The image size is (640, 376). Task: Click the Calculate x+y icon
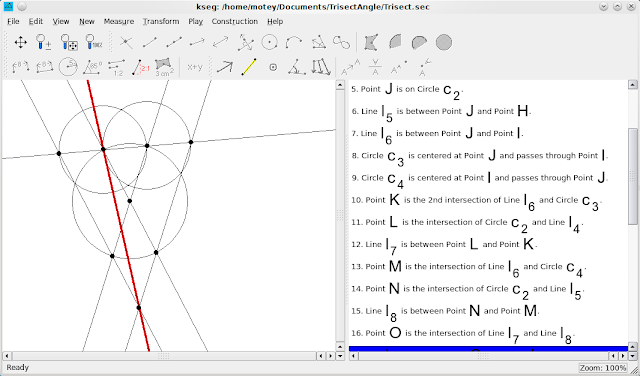(x=195, y=67)
